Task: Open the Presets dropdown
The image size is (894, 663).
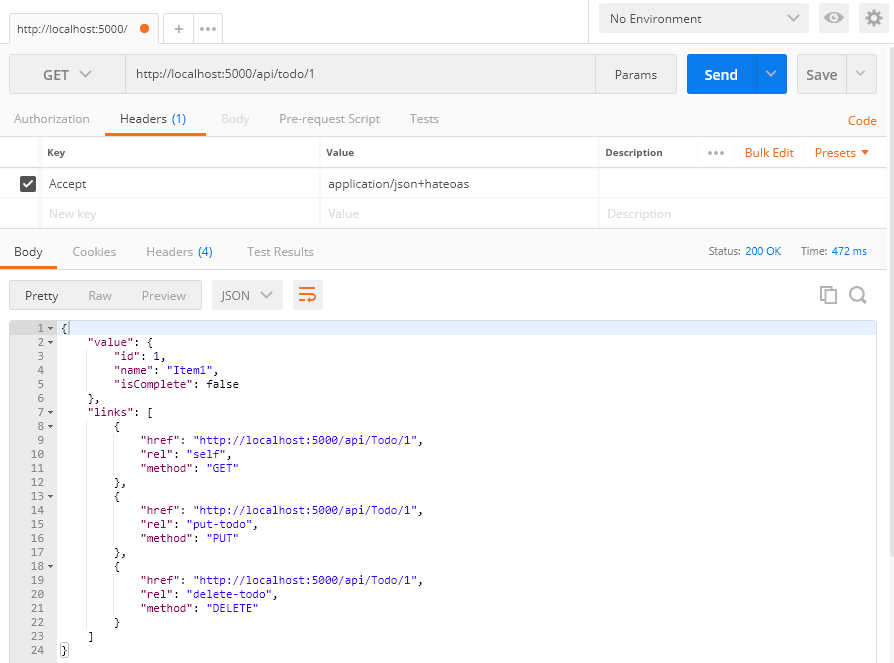Action: click(842, 152)
